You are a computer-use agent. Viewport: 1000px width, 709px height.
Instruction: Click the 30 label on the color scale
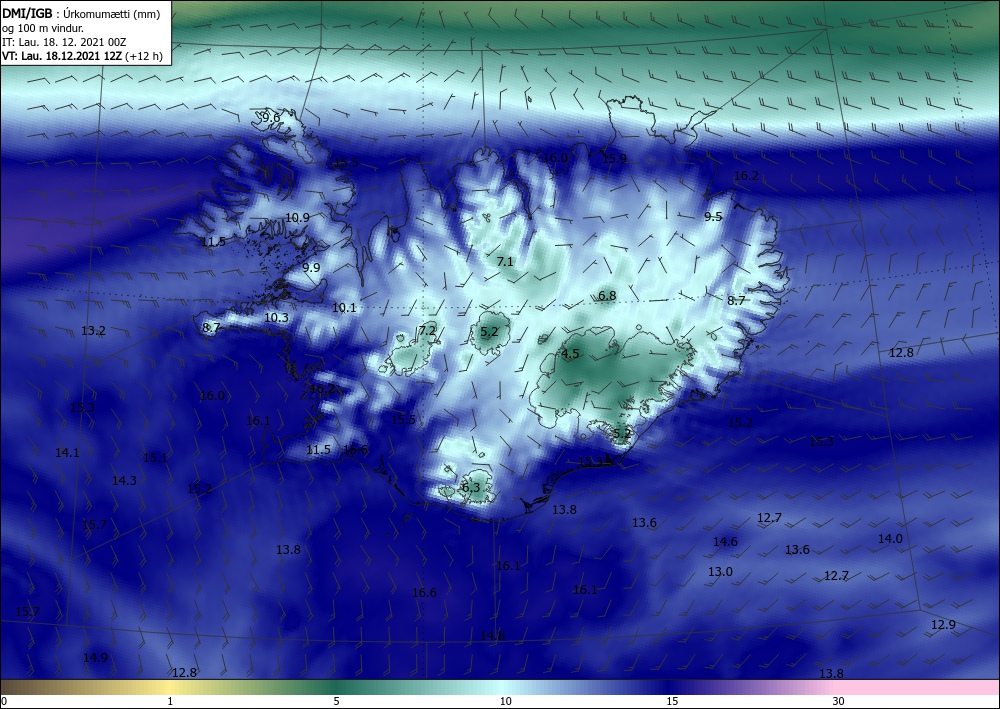[839, 702]
